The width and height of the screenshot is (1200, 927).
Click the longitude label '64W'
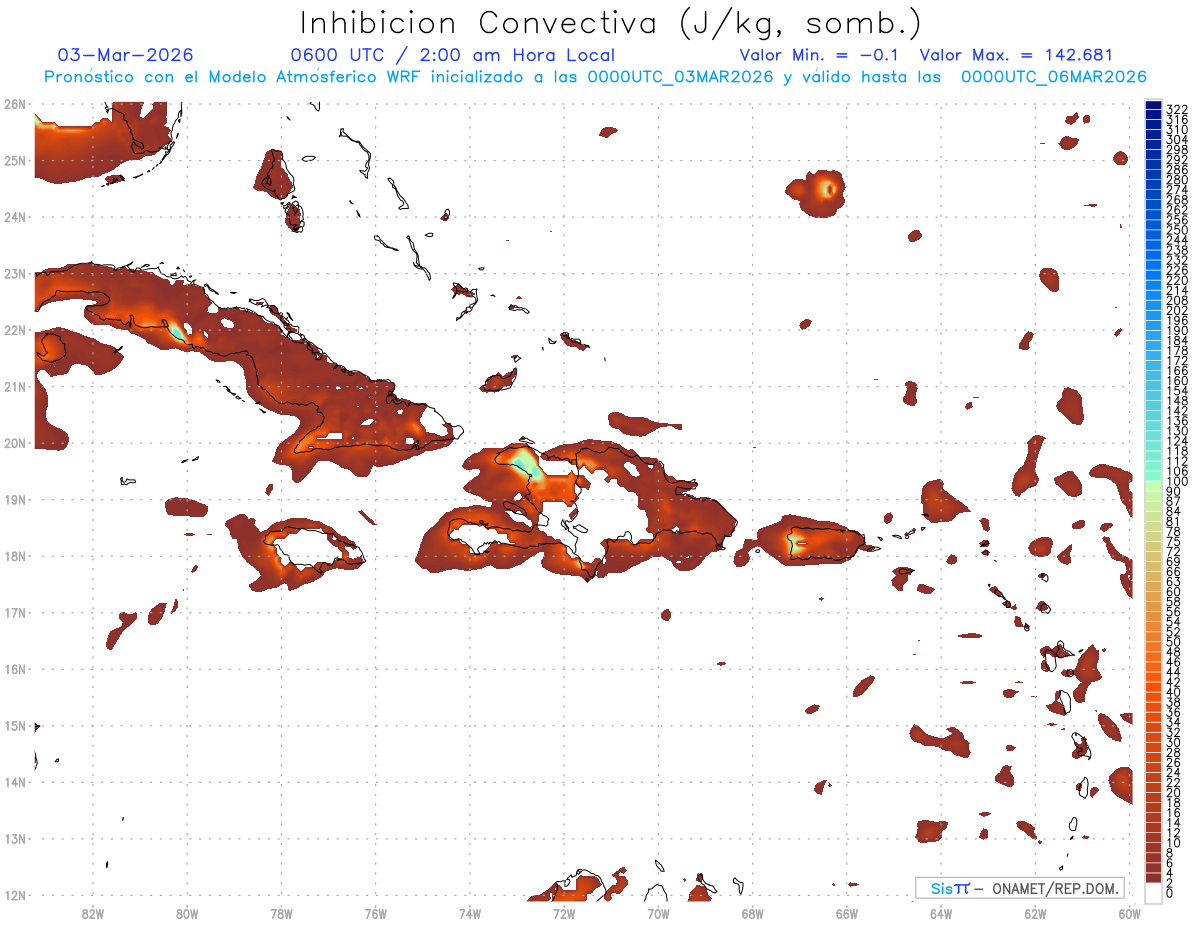pos(941,912)
